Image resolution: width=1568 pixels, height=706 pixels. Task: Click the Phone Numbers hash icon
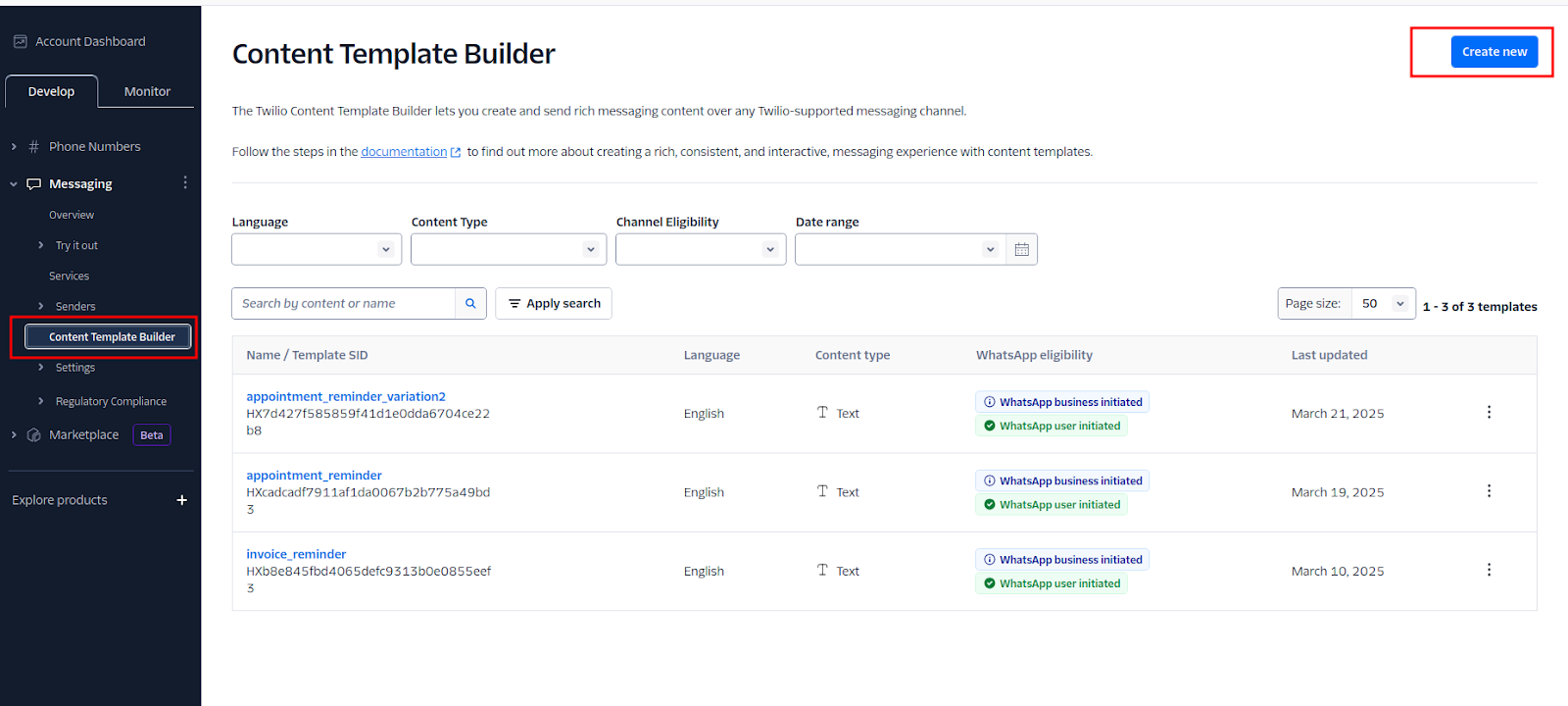[33, 147]
